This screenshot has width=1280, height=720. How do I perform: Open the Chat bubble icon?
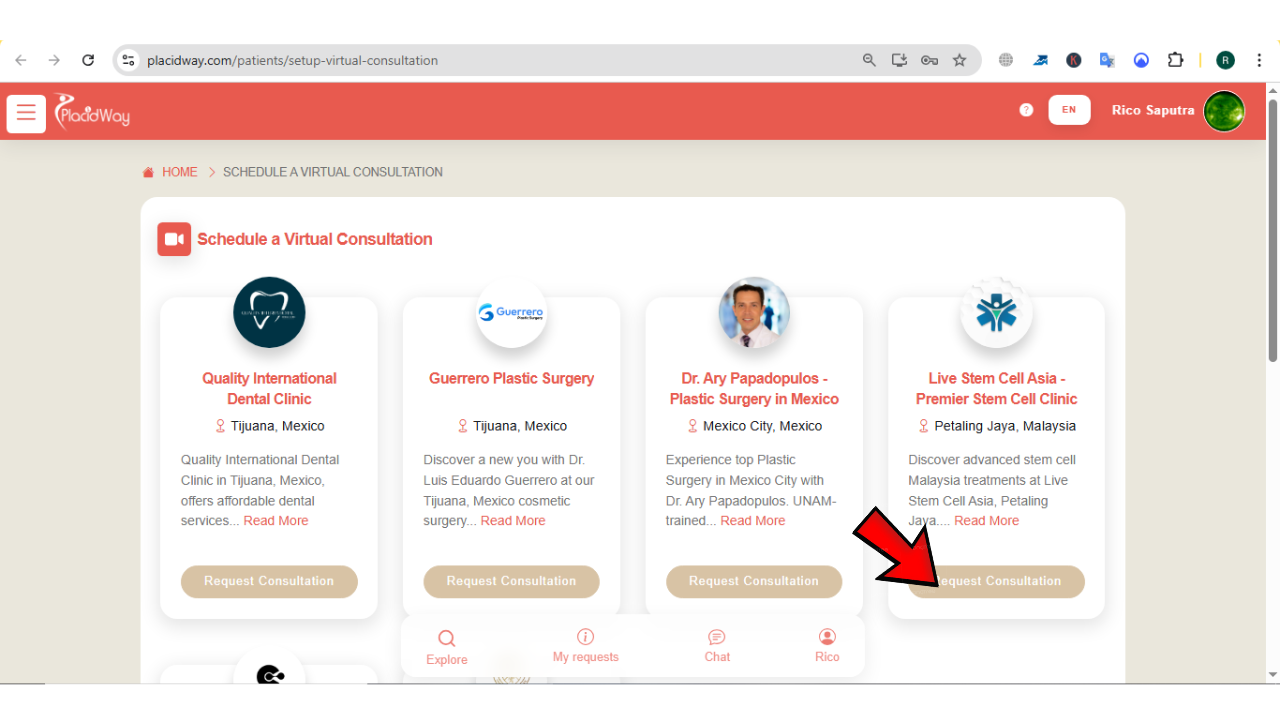tap(716, 637)
